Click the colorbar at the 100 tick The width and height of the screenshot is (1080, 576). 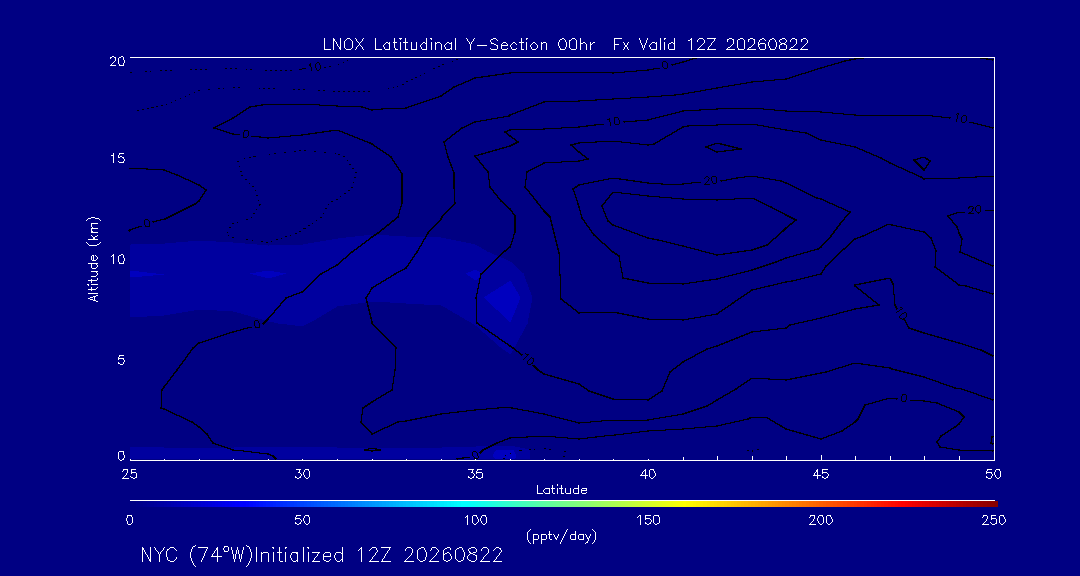tap(476, 504)
